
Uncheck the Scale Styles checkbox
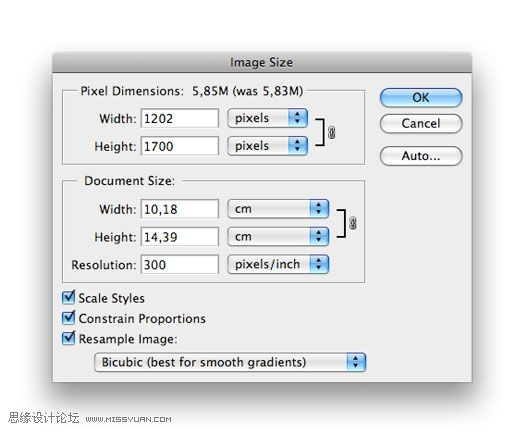click(x=68, y=298)
